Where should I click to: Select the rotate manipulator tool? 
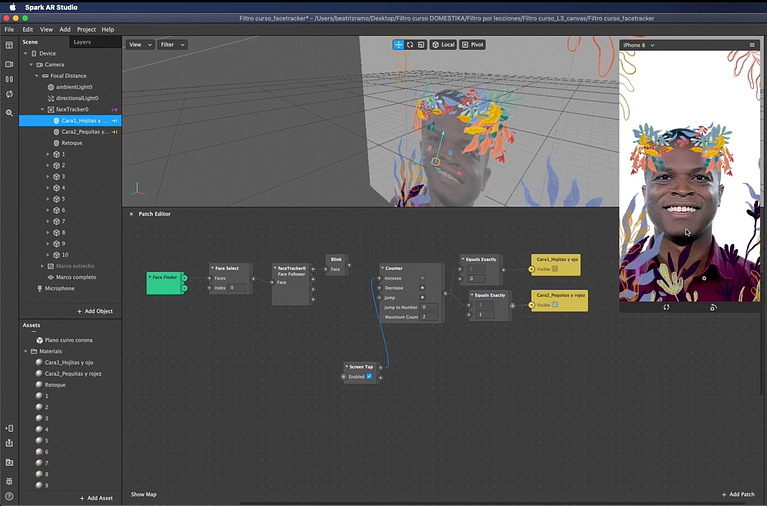coord(410,45)
